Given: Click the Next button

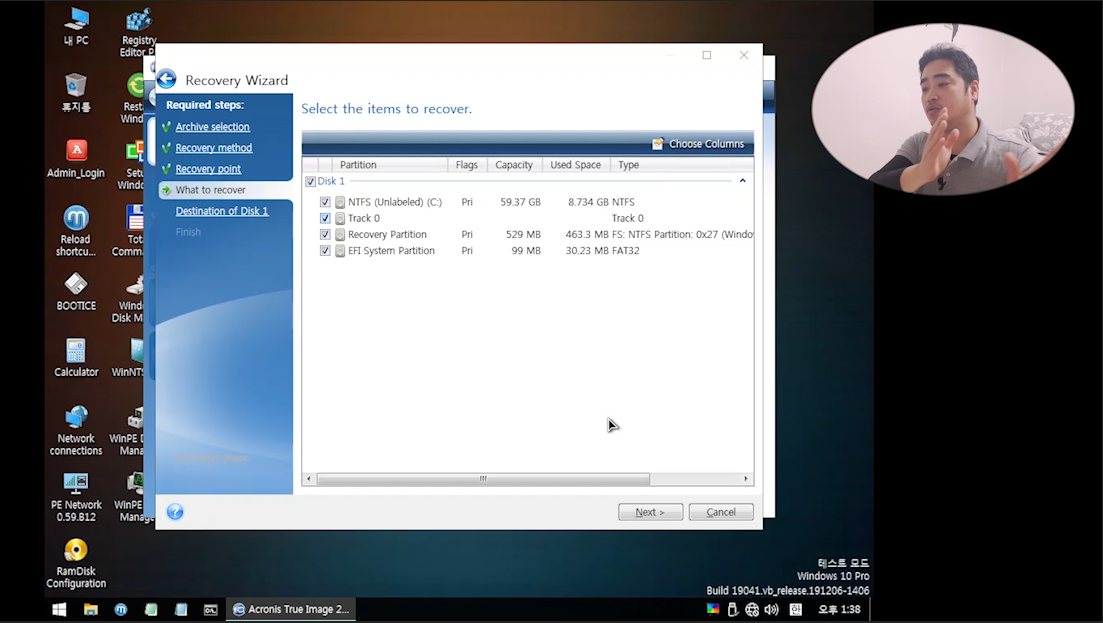Looking at the screenshot, I should (650, 512).
